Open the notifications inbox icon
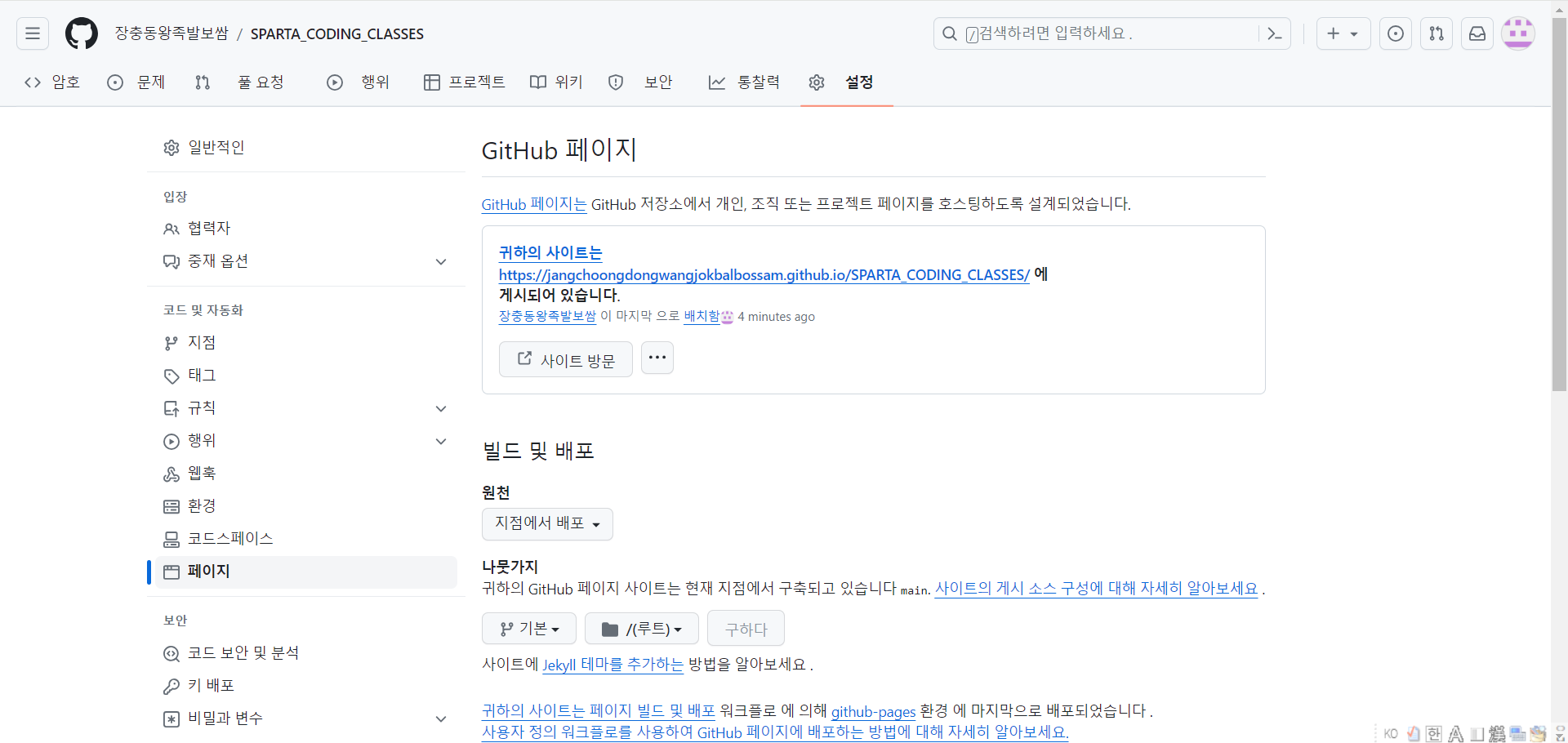The image size is (1568, 743). (x=1477, y=33)
